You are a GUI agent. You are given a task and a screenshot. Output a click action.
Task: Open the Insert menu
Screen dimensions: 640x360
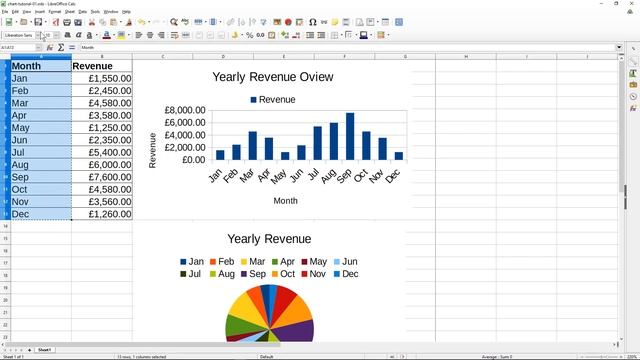coord(40,12)
